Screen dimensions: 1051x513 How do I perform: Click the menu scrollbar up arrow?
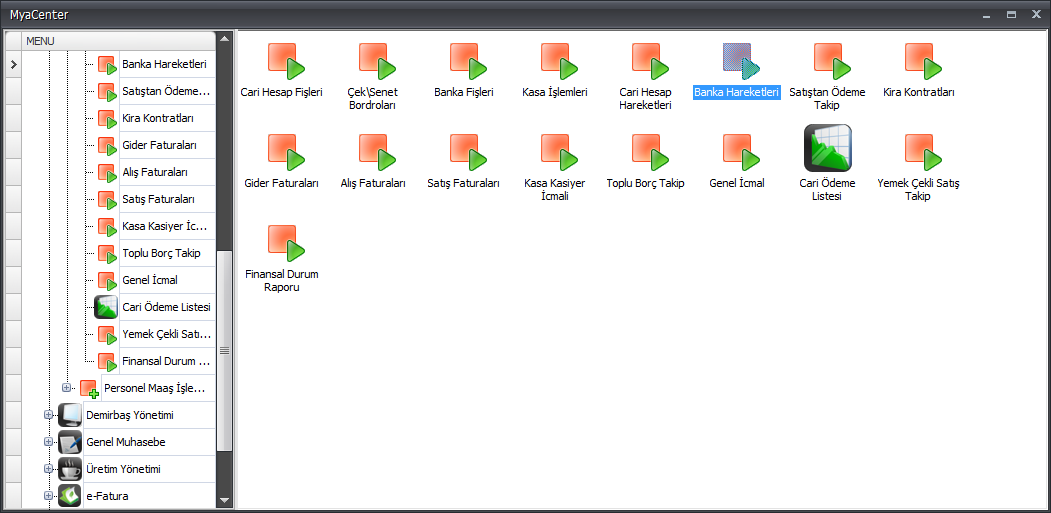tap(225, 39)
